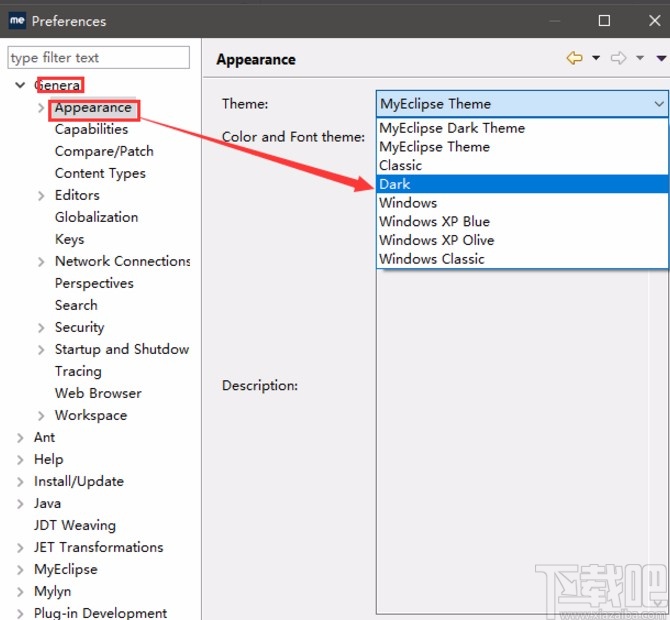Viewport: 670px width, 620px height.
Task: Choose the Classic theme option
Action: pyautogui.click(x=522, y=165)
